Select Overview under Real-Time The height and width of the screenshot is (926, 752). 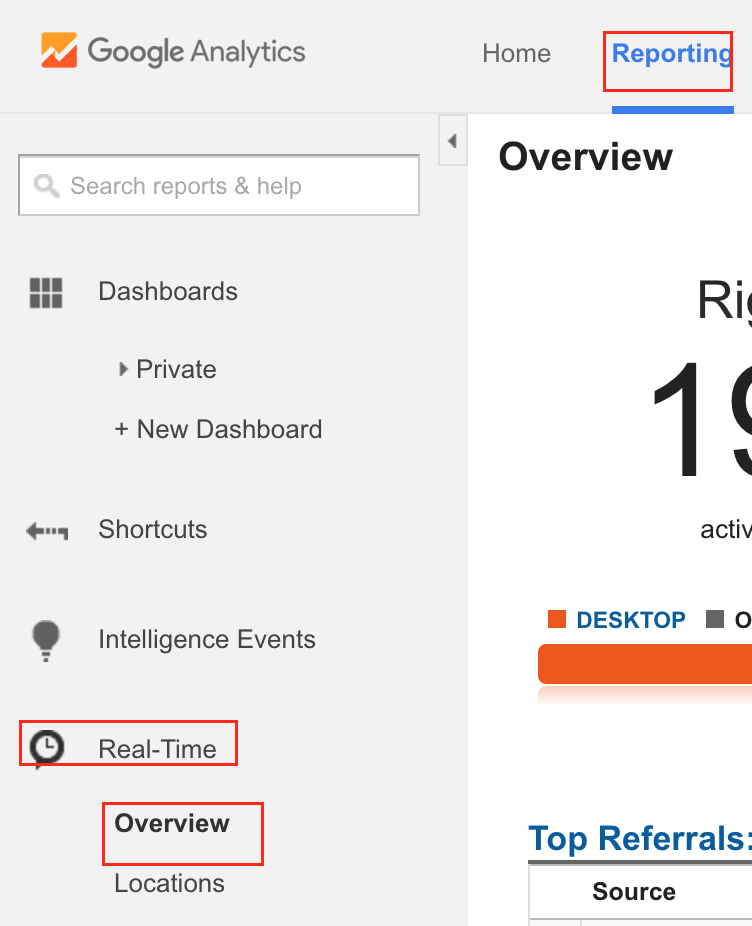coord(172,823)
